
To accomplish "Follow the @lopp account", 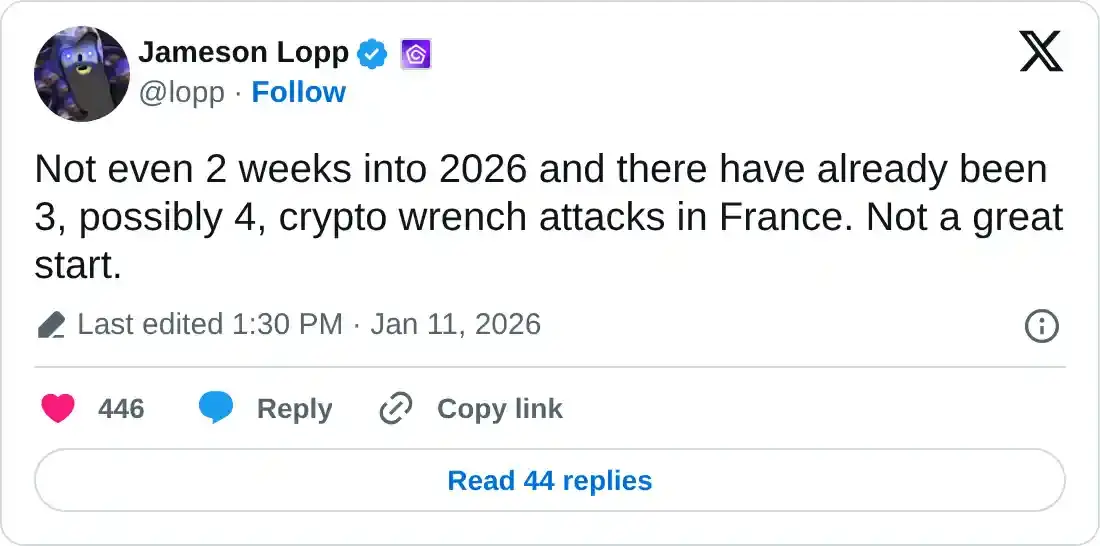I will tap(298, 92).
